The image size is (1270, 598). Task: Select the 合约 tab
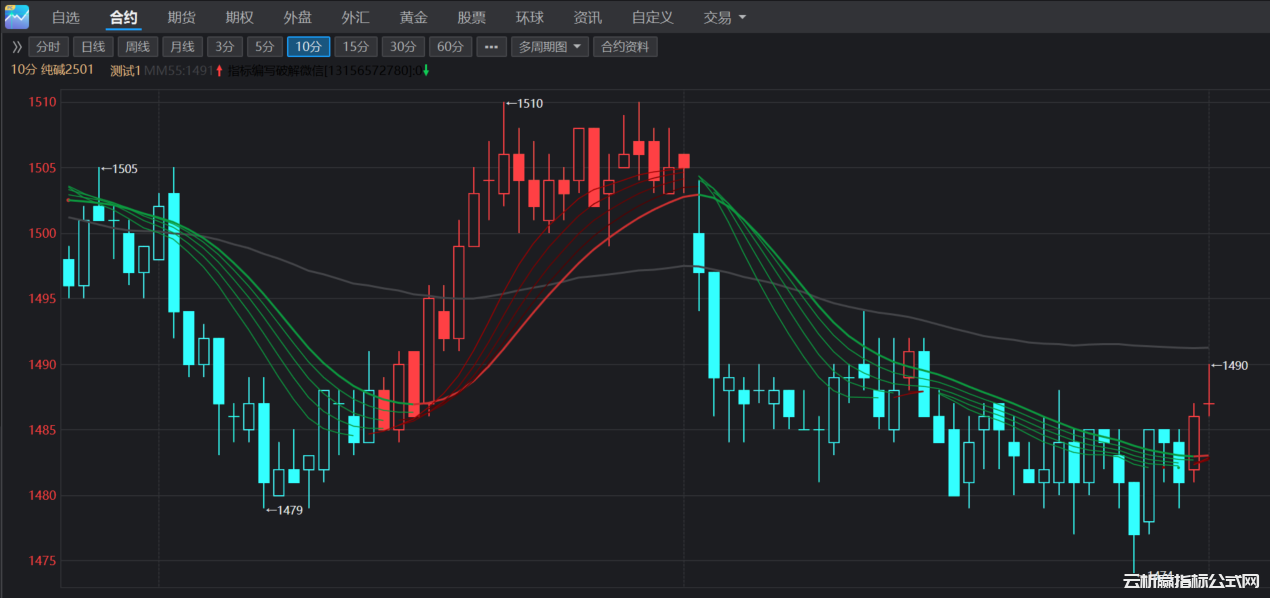click(124, 18)
